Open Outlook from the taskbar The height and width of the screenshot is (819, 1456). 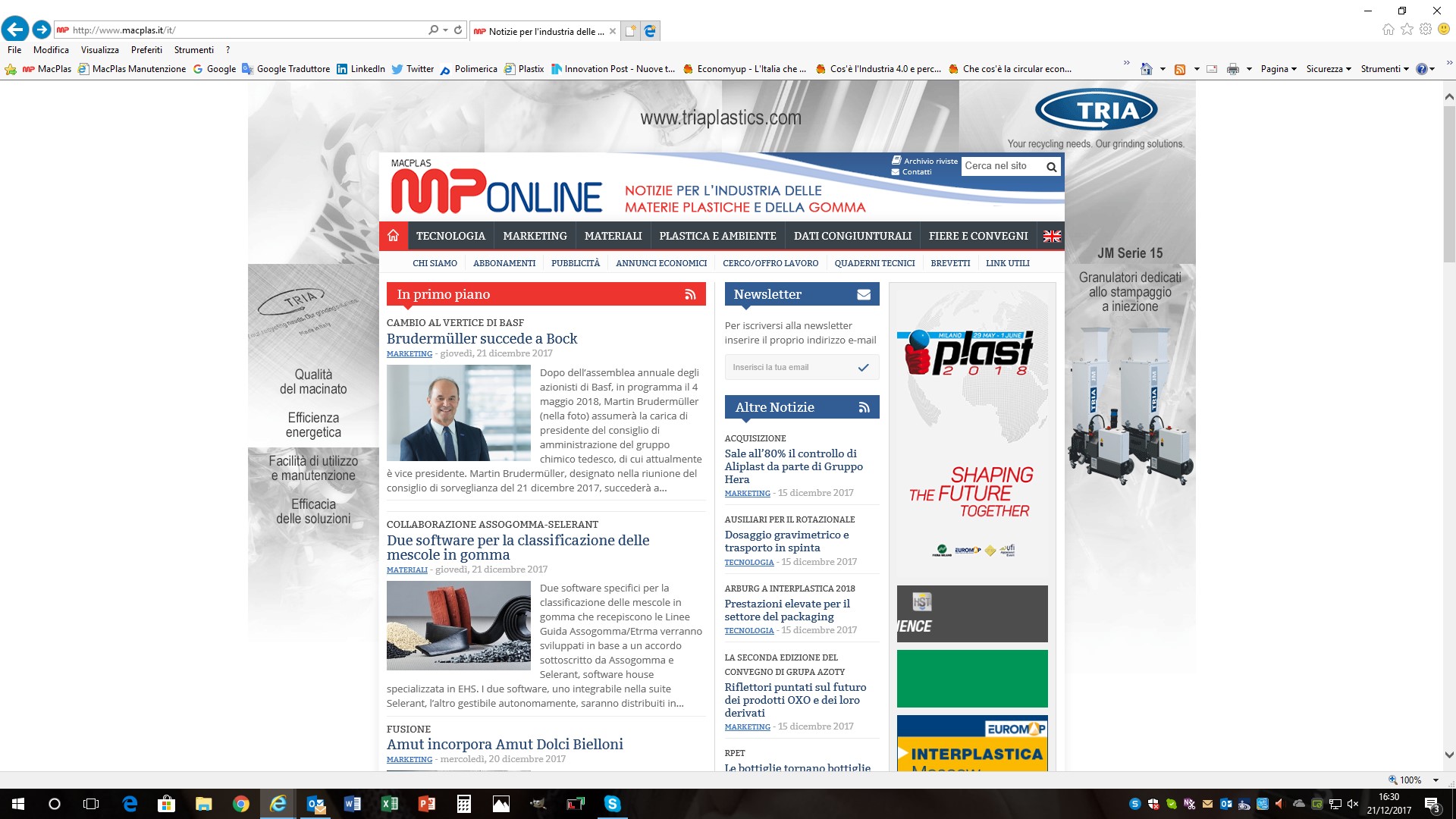(315, 804)
